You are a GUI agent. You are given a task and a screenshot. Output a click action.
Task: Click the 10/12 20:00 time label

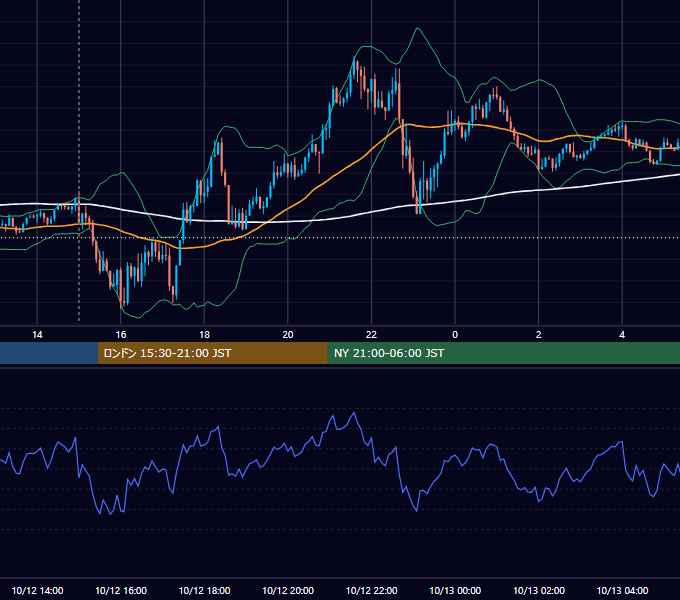click(x=288, y=590)
